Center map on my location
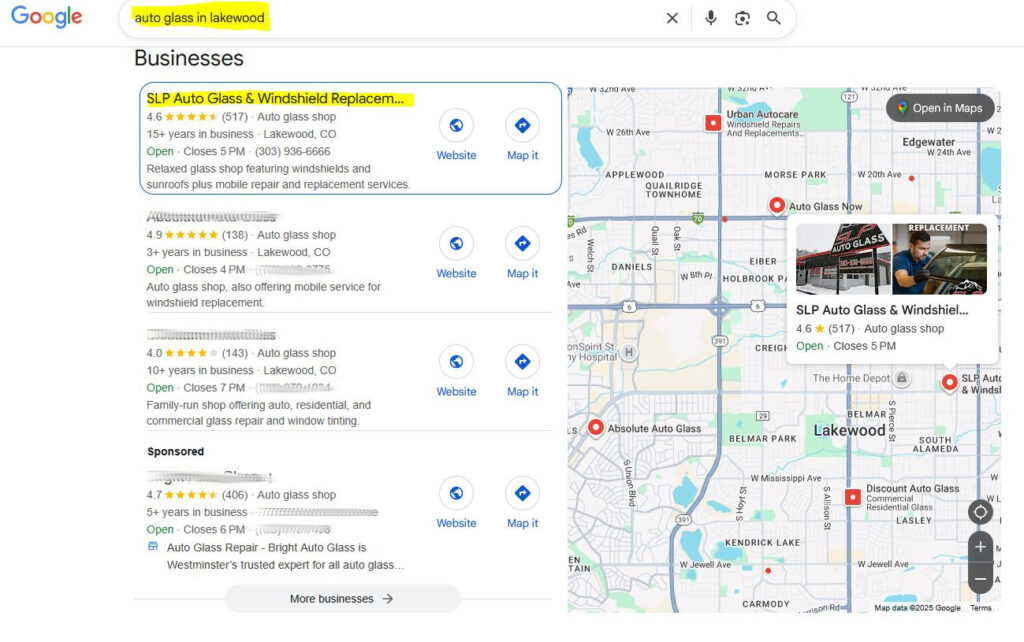1024x642 pixels. (980, 512)
